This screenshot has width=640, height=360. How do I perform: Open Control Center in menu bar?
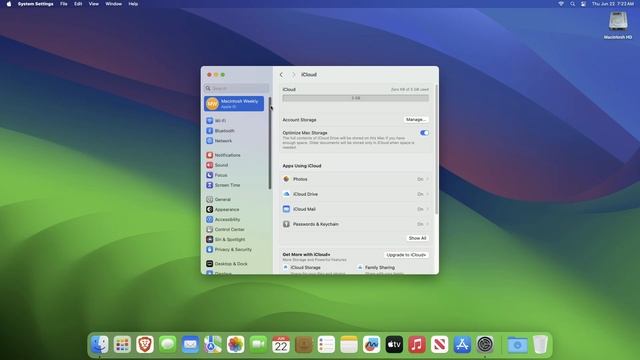tap(583, 4)
